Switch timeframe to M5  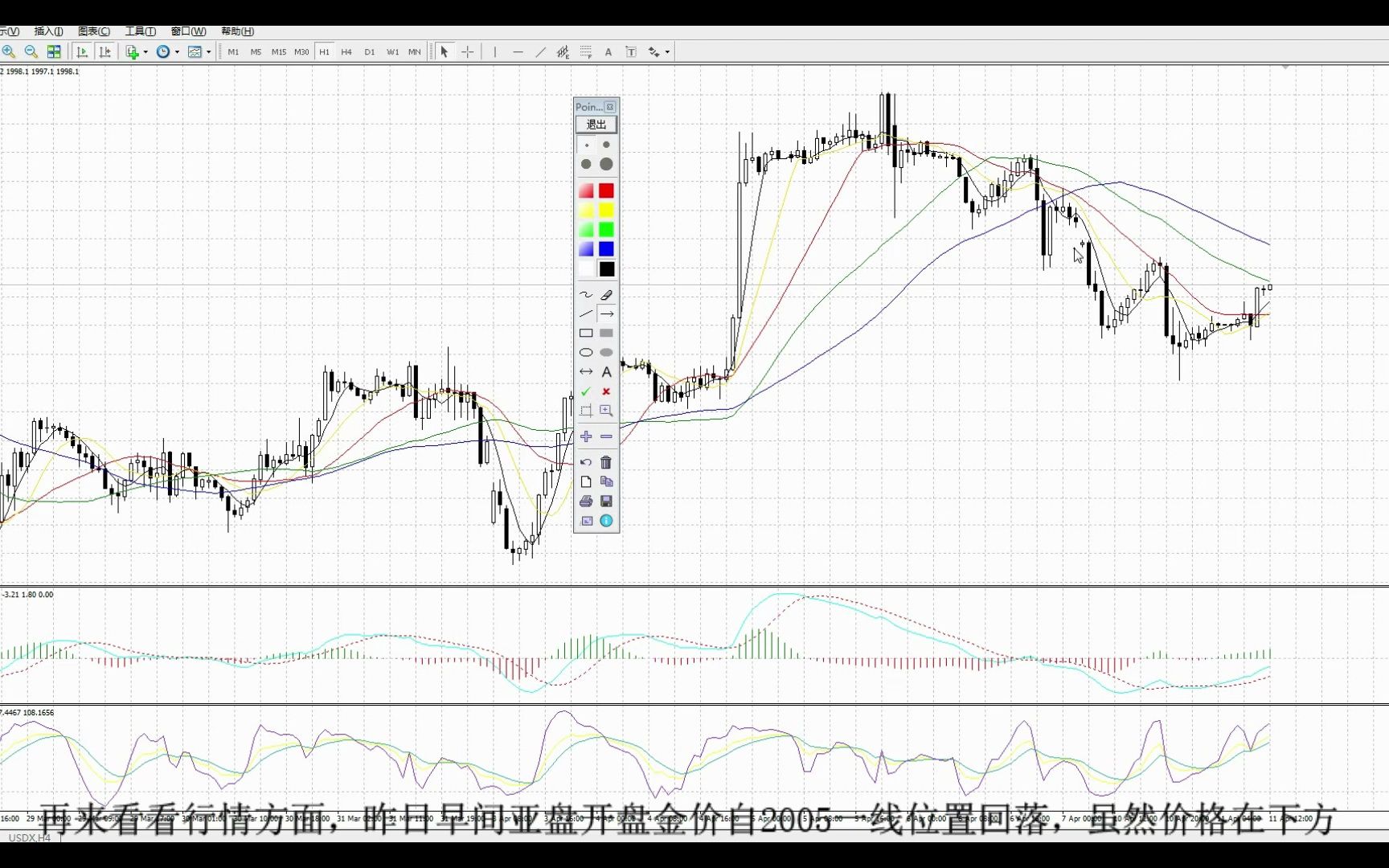[256, 51]
